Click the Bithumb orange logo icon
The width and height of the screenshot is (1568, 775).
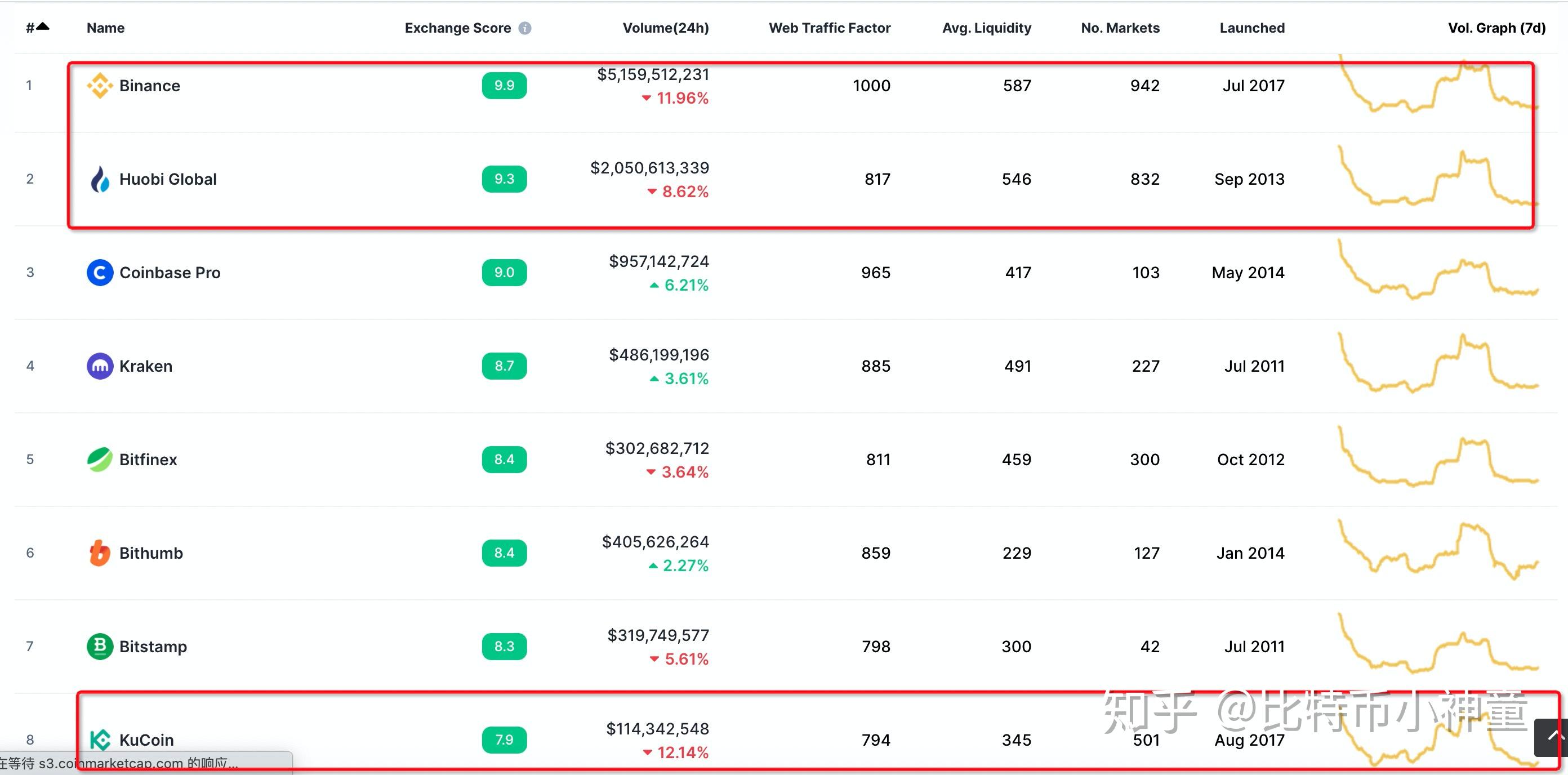100,554
